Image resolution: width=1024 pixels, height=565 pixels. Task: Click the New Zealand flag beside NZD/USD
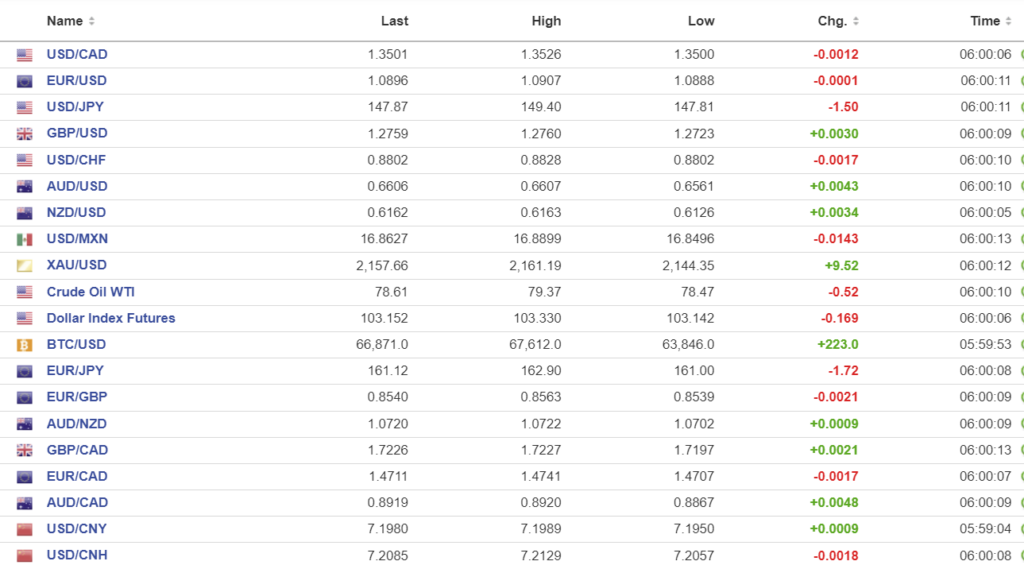25,213
